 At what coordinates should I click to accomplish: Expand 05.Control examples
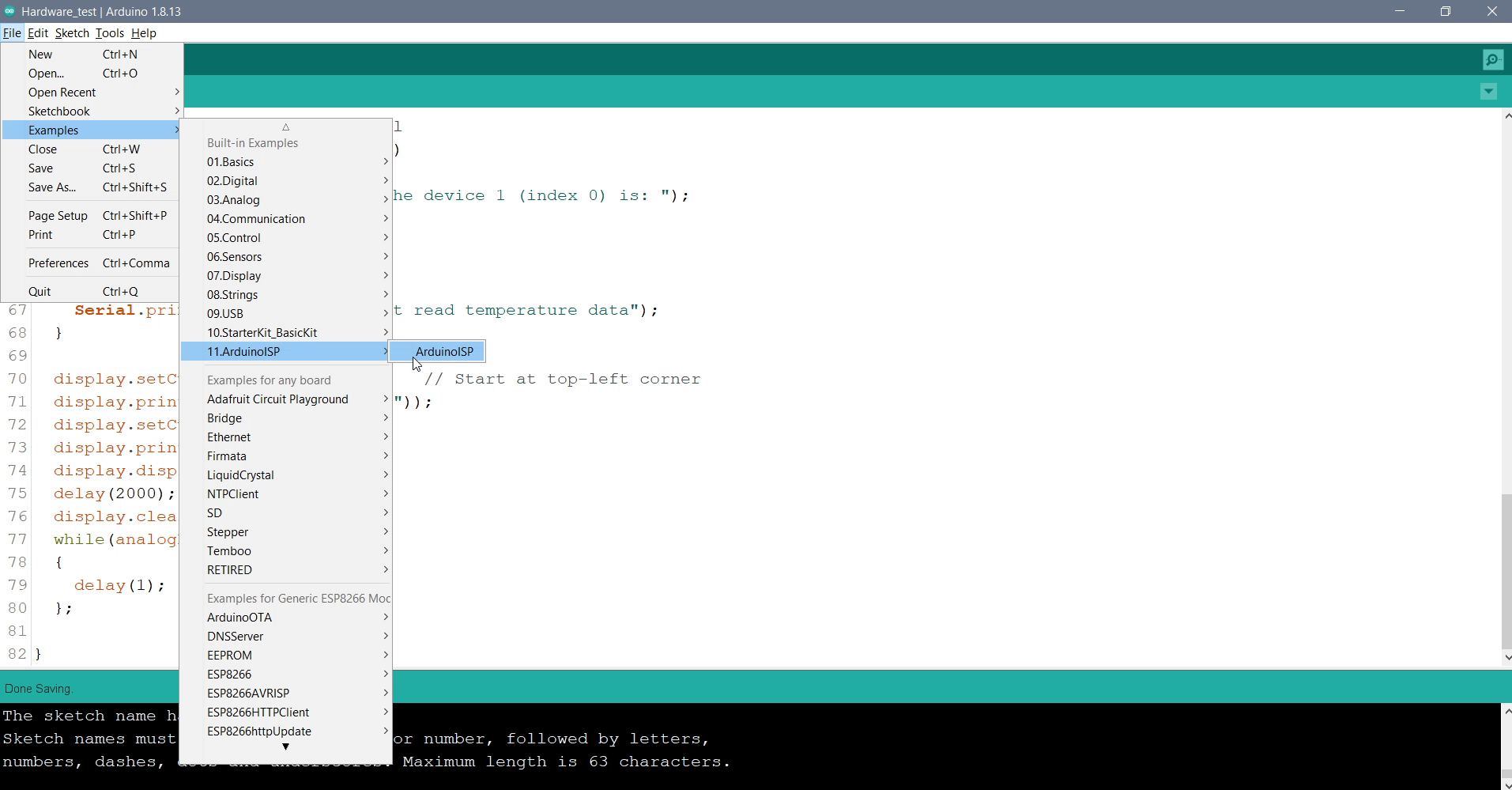pyautogui.click(x=286, y=238)
